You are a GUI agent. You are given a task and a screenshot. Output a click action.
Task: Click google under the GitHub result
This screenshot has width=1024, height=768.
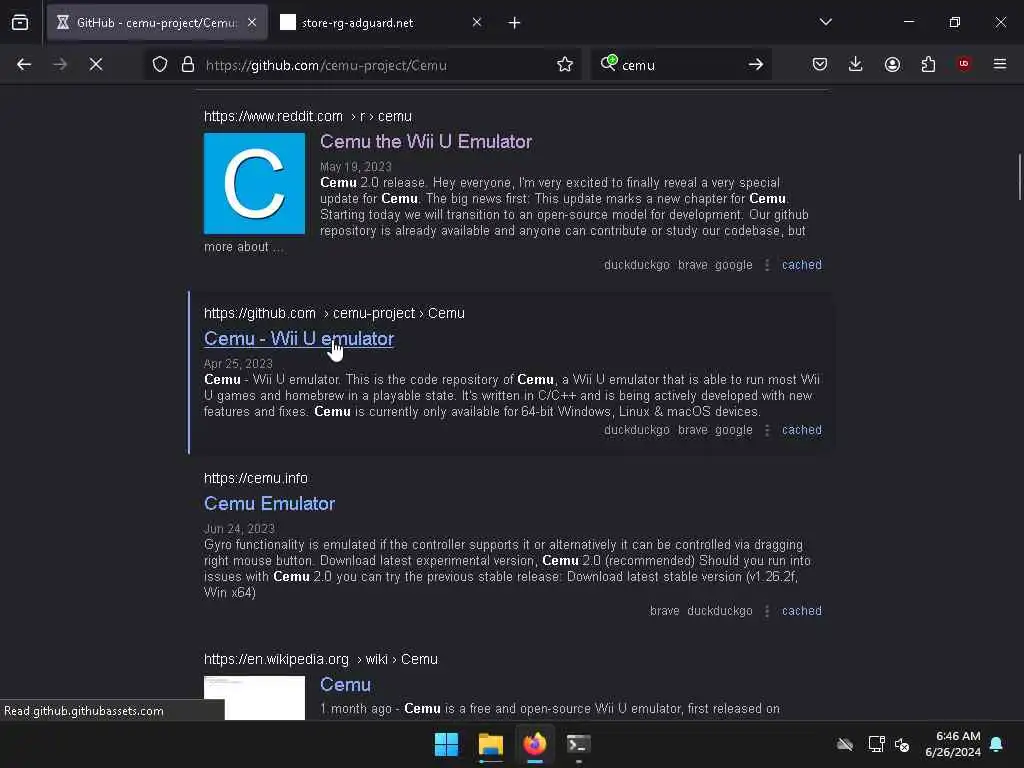733,430
